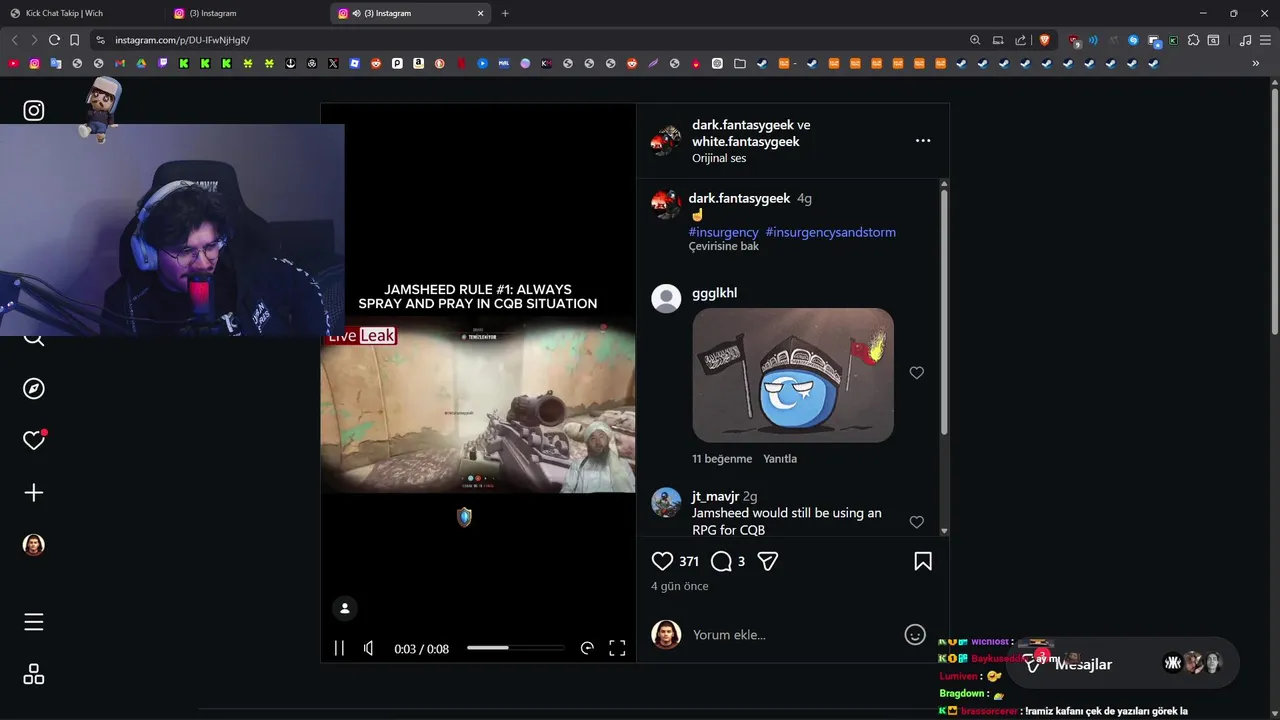Click the Create plus icon in sidebar
This screenshot has width=1280, height=720.
(x=34, y=493)
